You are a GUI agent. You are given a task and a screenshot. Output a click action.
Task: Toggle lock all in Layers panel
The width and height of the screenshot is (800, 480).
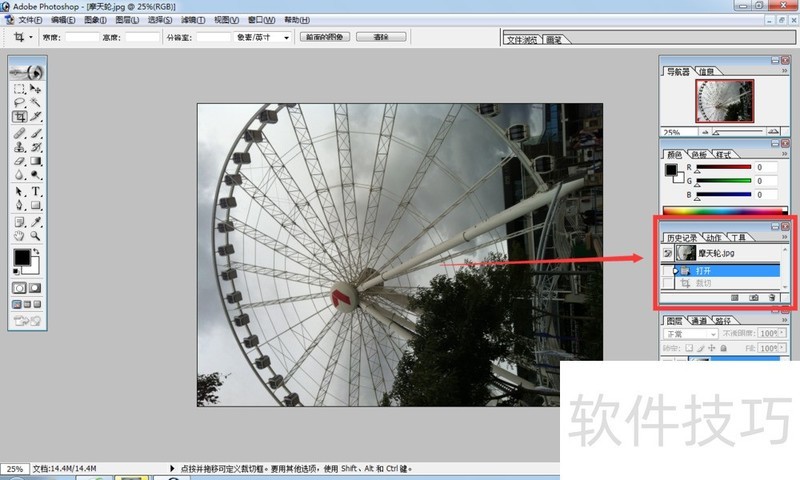click(723, 348)
